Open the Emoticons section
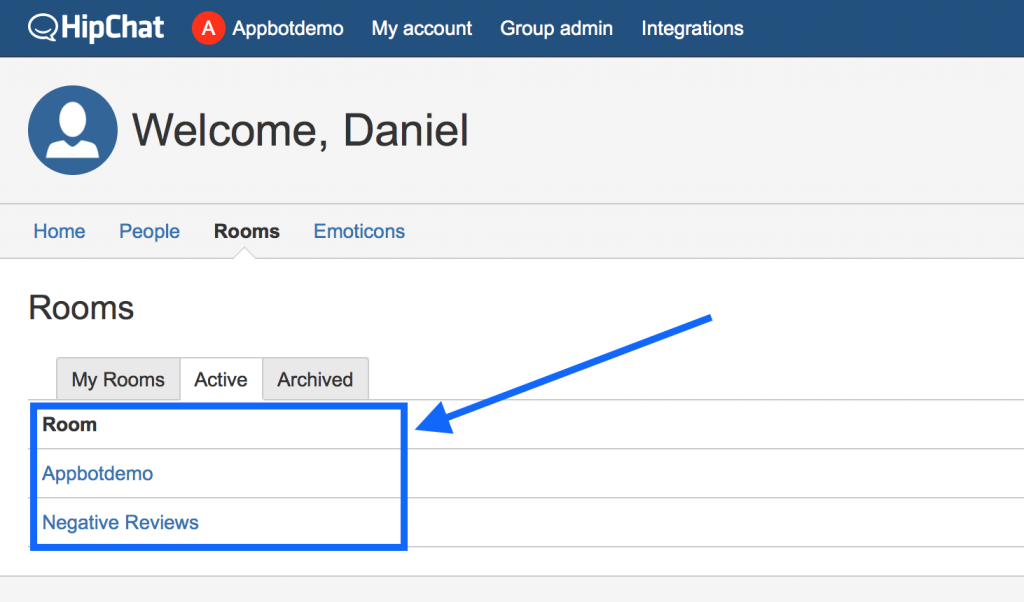This screenshot has width=1024, height=602. pyautogui.click(x=359, y=231)
